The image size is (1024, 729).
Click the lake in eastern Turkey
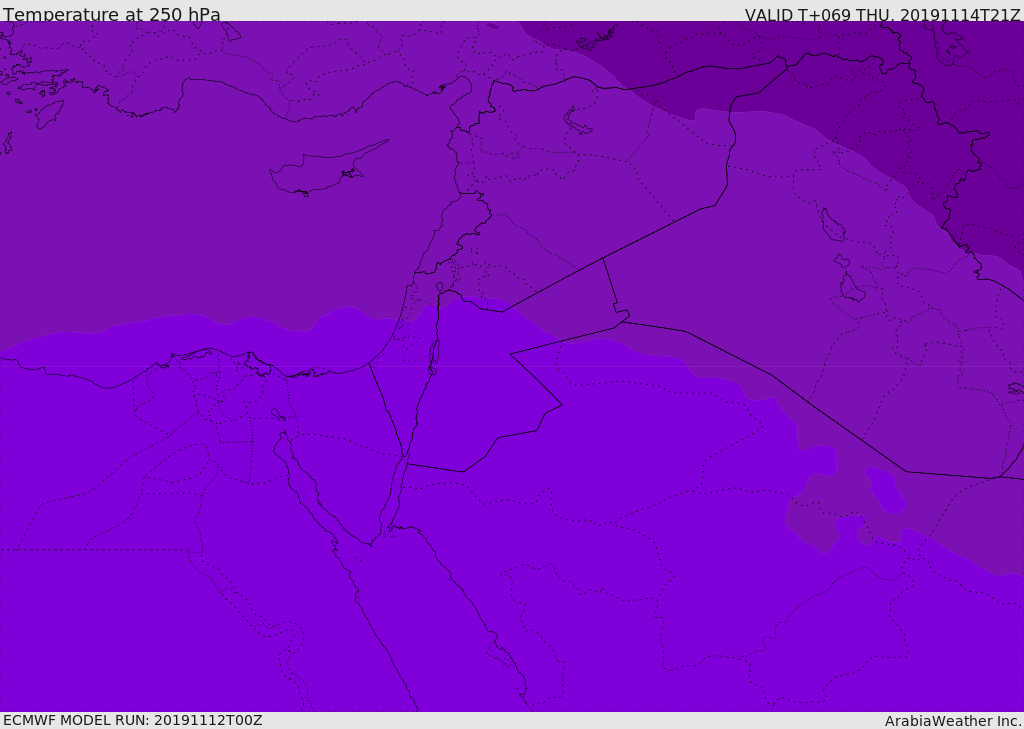coord(576,122)
